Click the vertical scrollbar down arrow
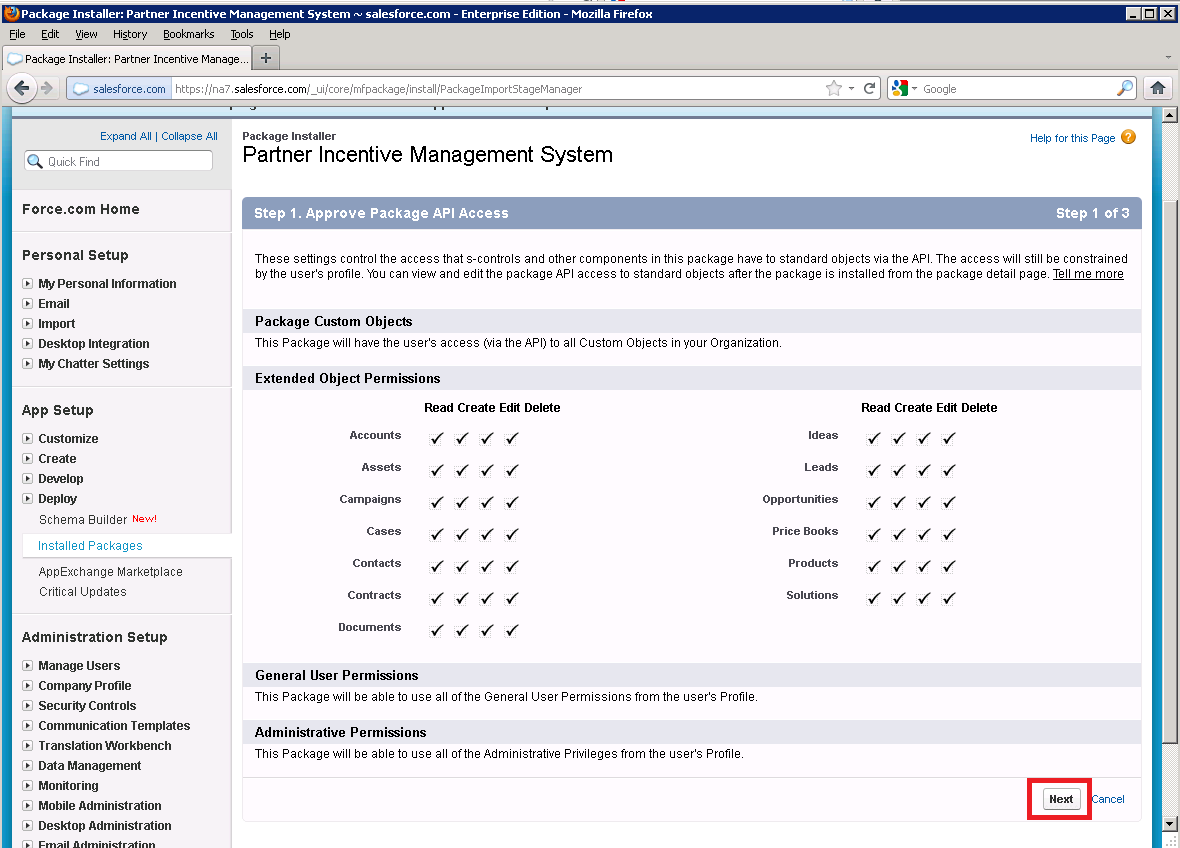This screenshot has height=848, width=1180. coord(1170,824)
